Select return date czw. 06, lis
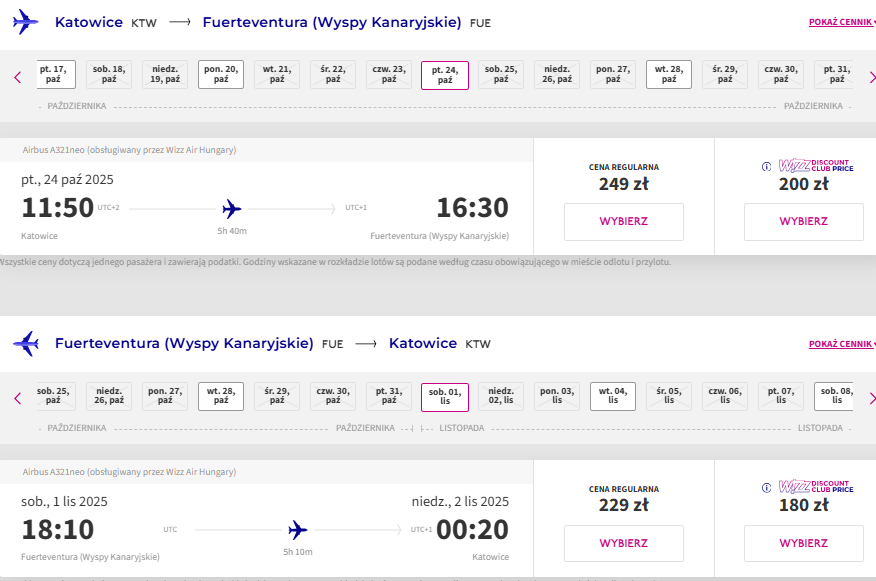This screenshot has height=581, width=876. click(x=725, y=396)
